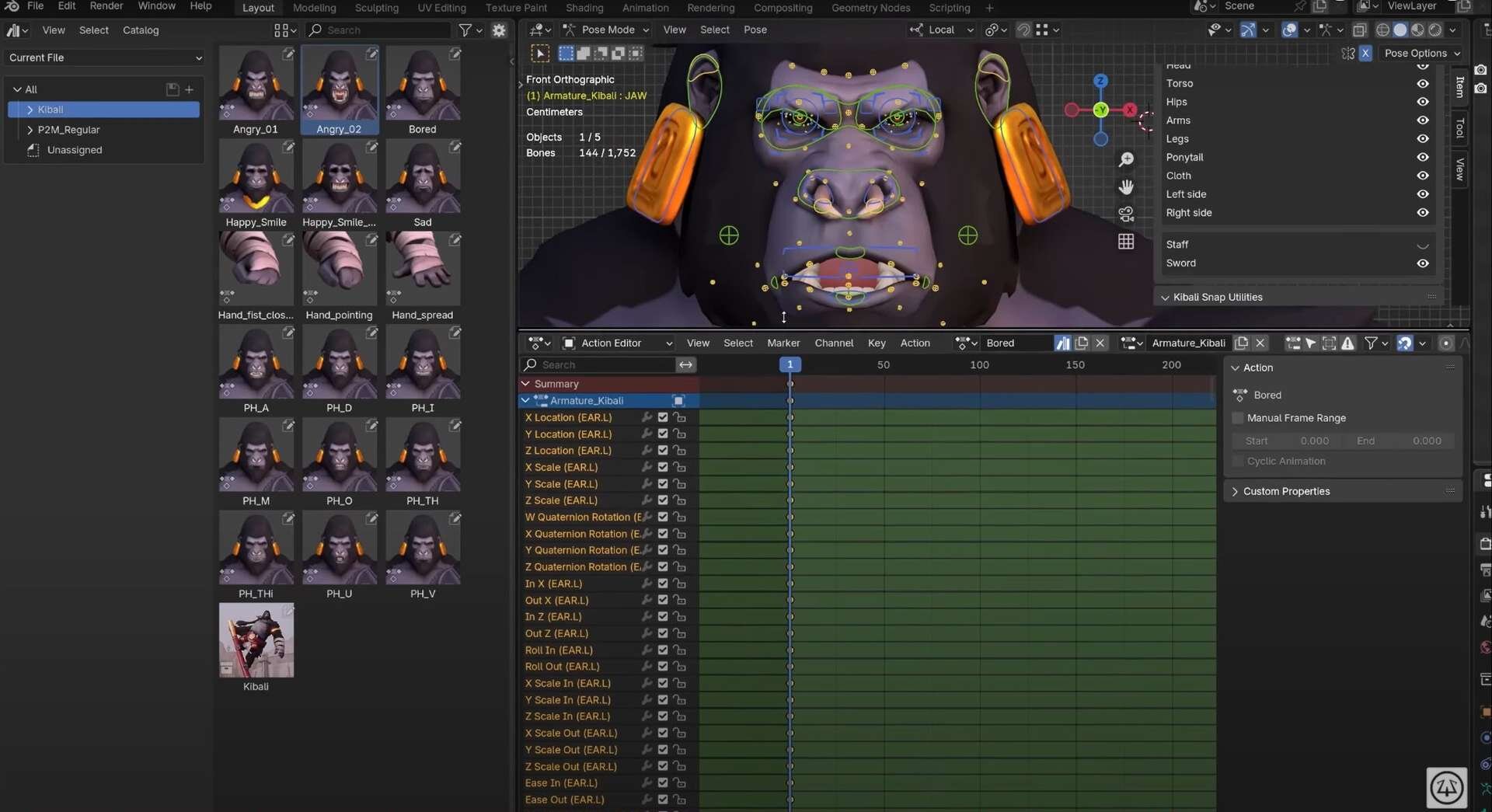The image size is (1492, 812).
Task: Click the pin icon on Armature_Kibali channel
Action: pyautogui.click(x=678, y=401)
